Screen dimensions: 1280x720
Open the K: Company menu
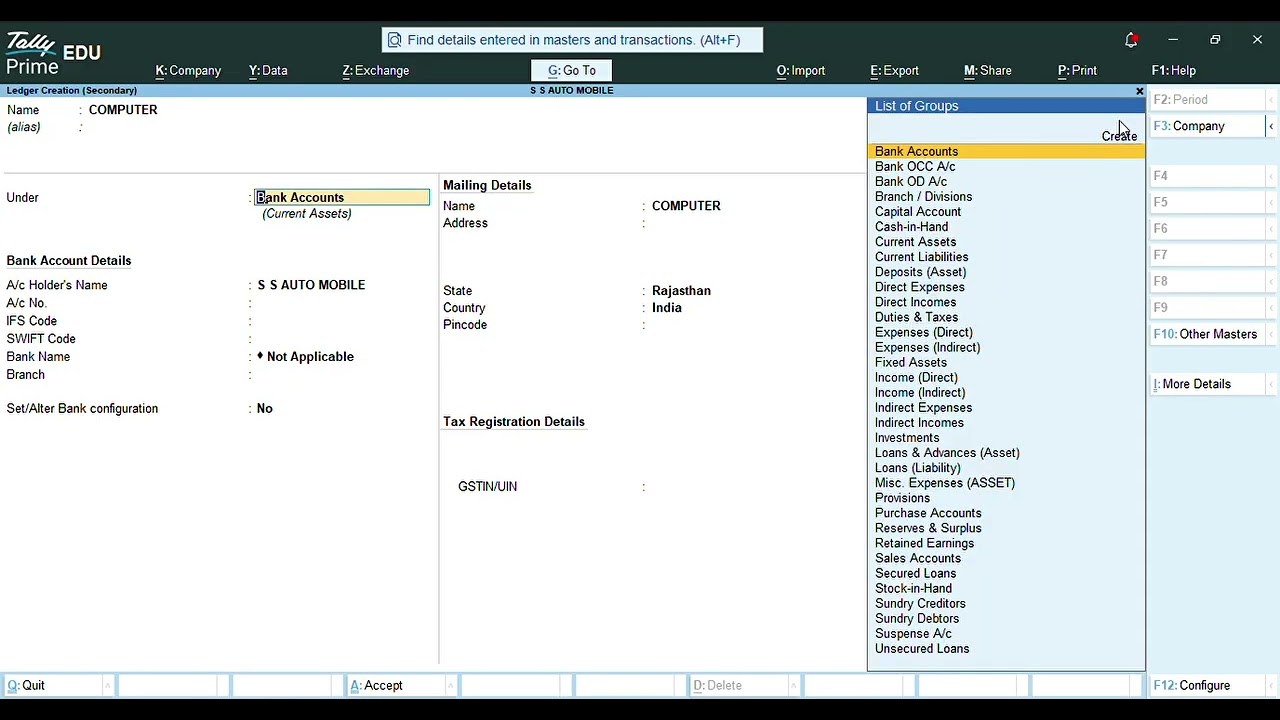pos(188,71)
